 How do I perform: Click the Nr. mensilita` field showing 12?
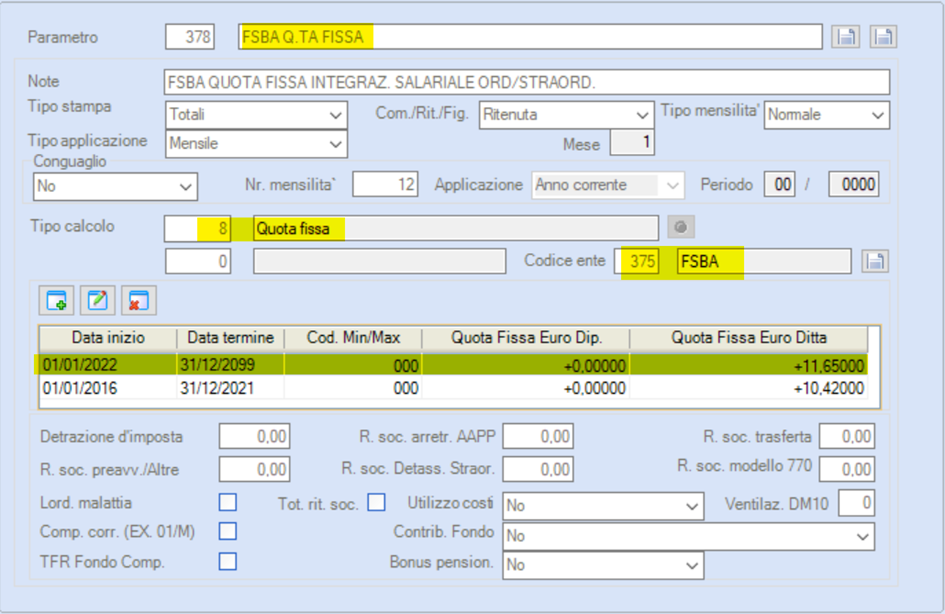(385, 184)
